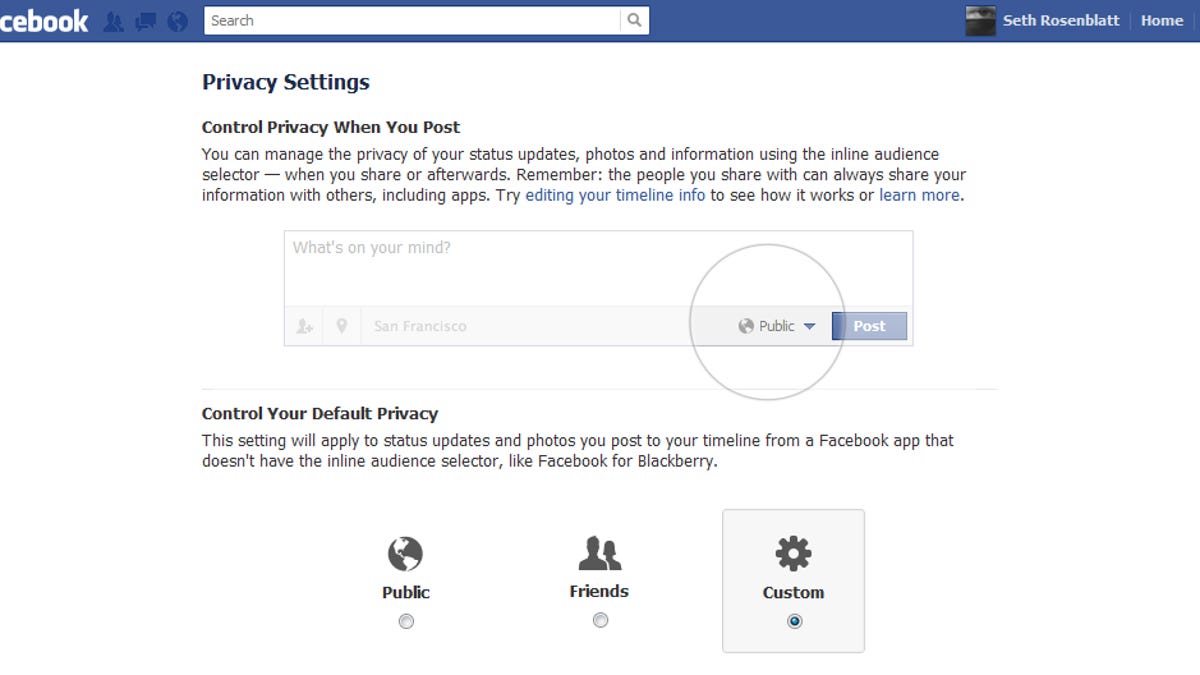1200x675 pixels.
Task: Select the Custom radio button
Action: tap(794, 621)
